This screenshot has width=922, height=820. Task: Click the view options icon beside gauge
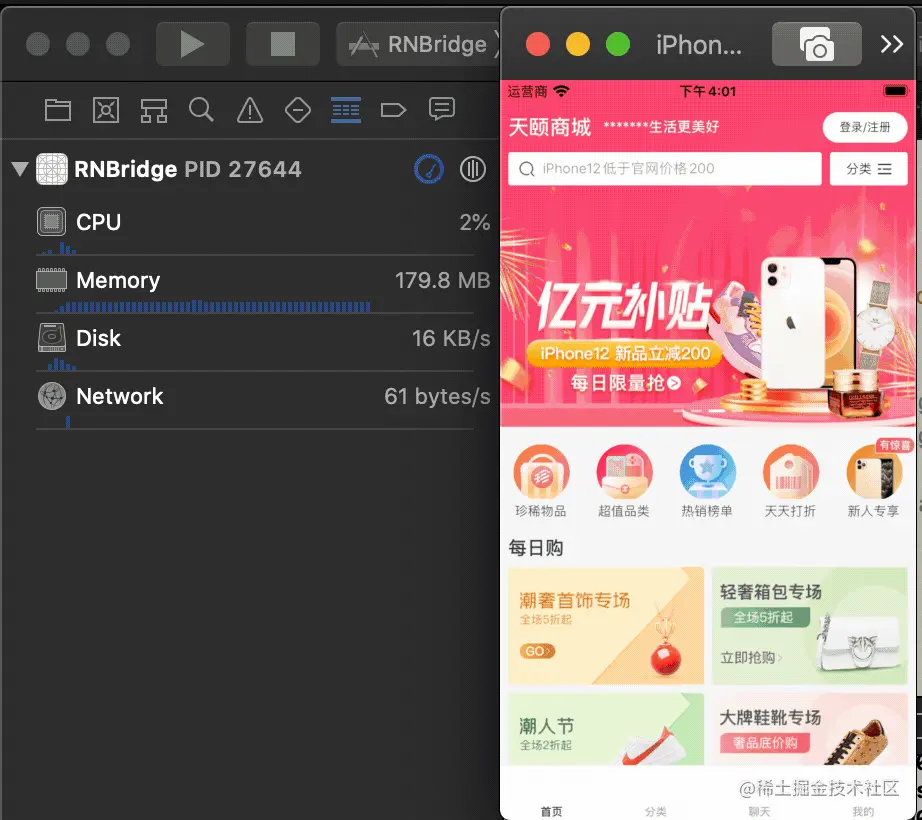pyautogui.click(x=473, y=169)
